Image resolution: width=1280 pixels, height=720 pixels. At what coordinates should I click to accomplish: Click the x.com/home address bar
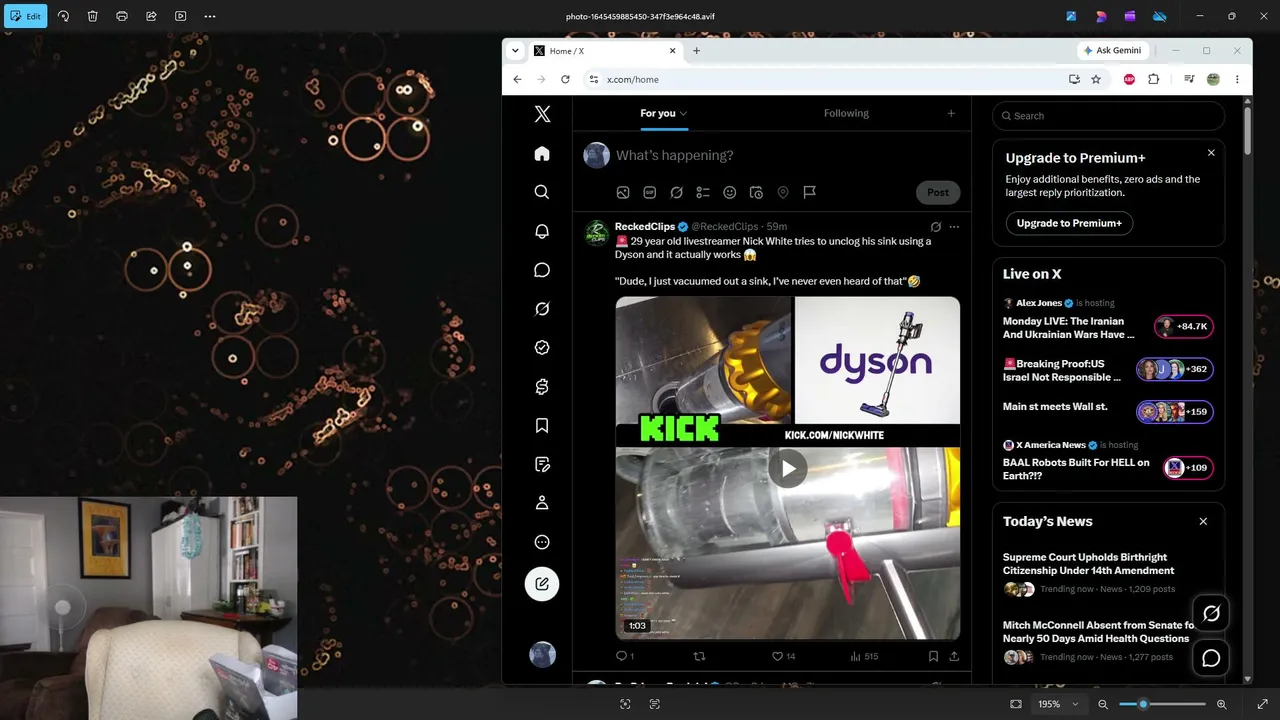point(824,79)
